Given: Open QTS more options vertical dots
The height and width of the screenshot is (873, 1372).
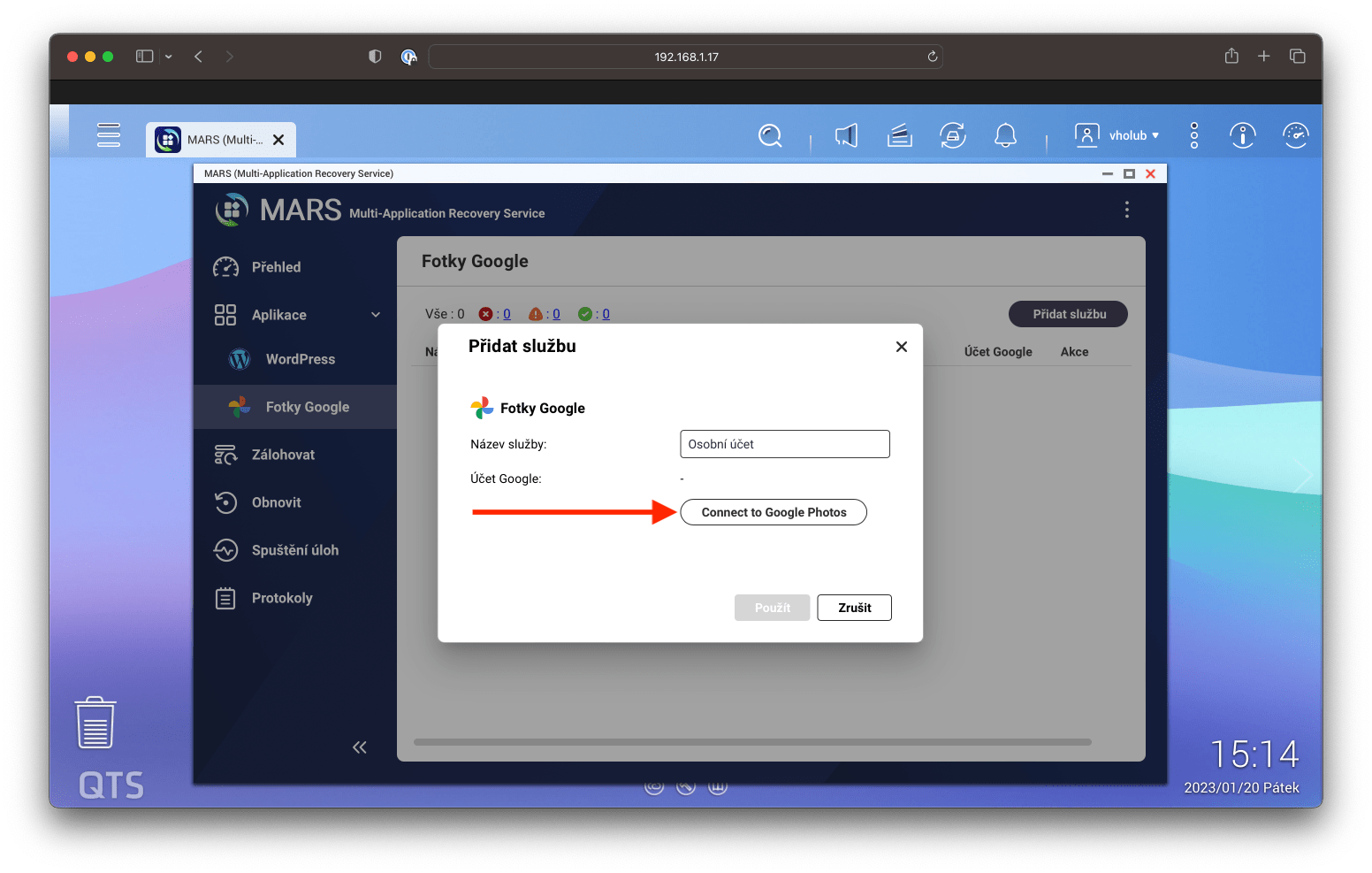Looking at the screenshot, I should pyautogui.click(x=1194, y=135).
